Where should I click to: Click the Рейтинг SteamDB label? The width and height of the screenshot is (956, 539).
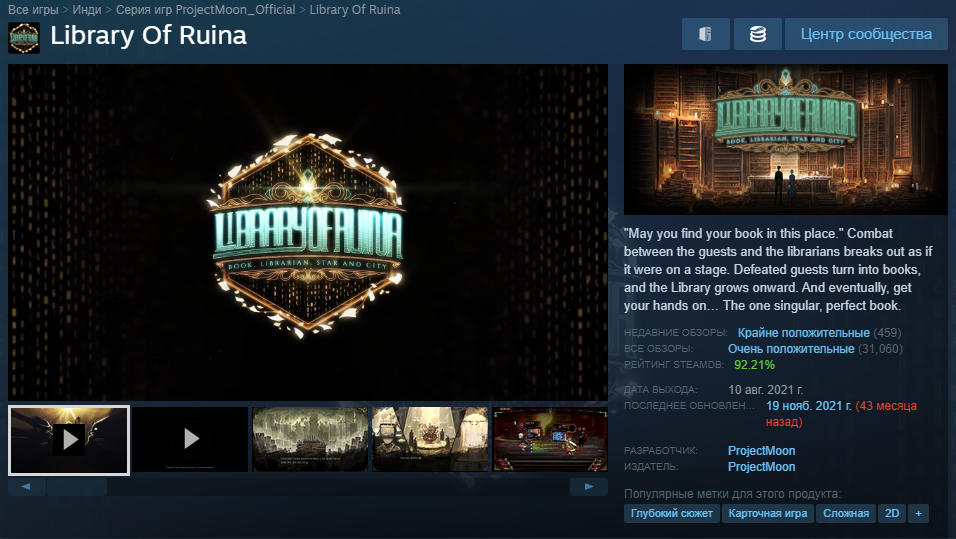[674, 365]
